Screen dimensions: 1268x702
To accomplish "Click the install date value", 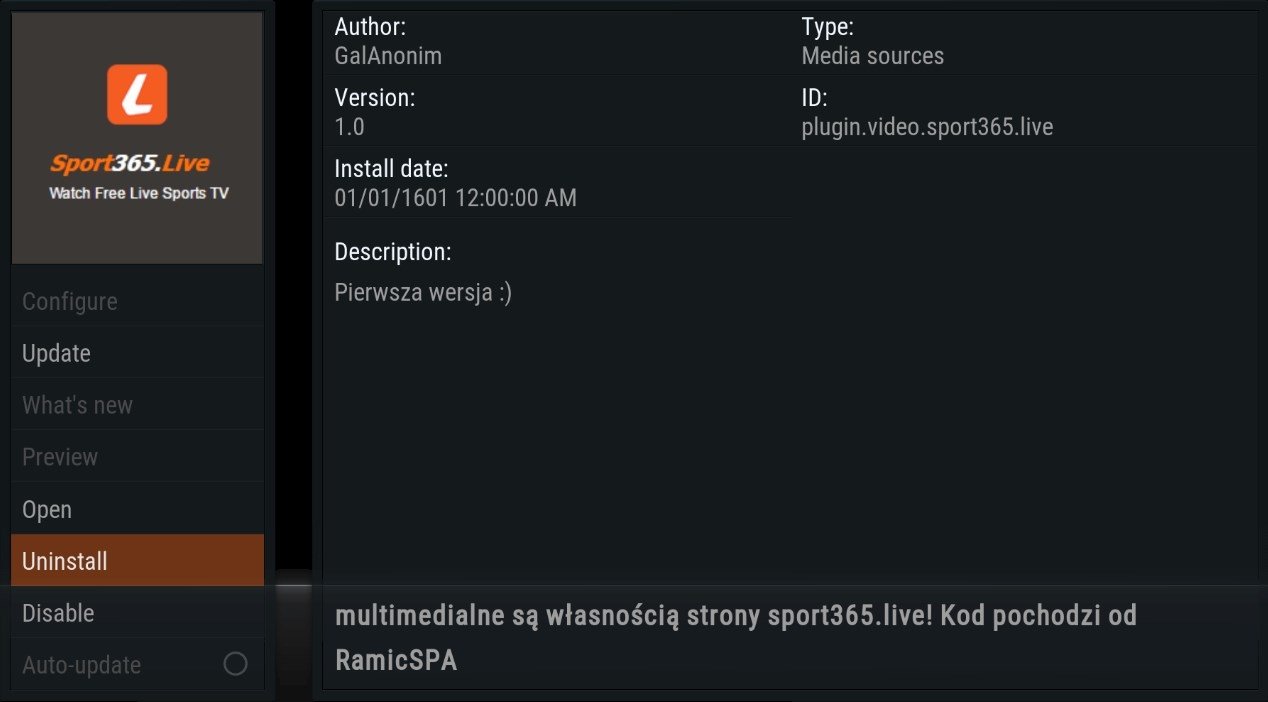I will pyautogui.click(x=455, y=198).
